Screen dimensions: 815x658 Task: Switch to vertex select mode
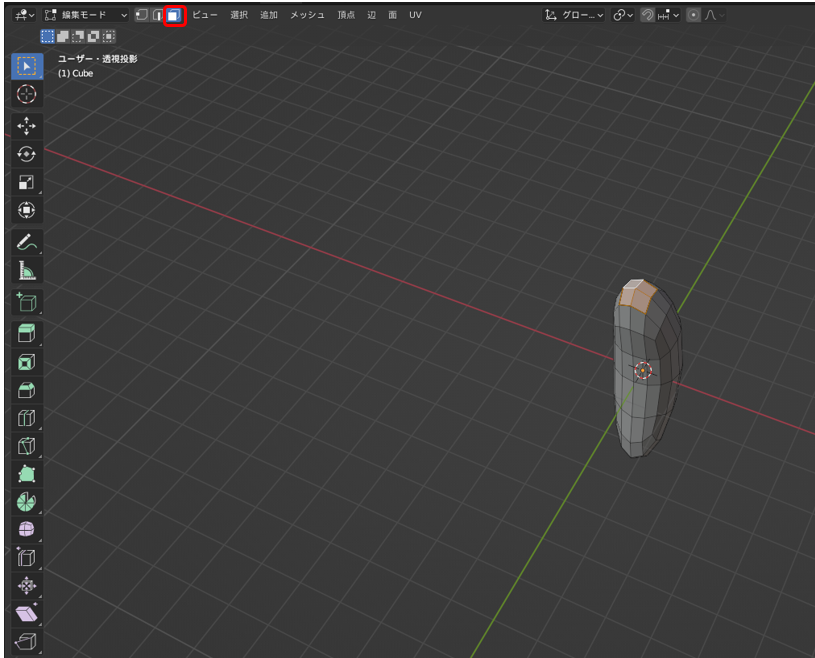pos(141,15)
